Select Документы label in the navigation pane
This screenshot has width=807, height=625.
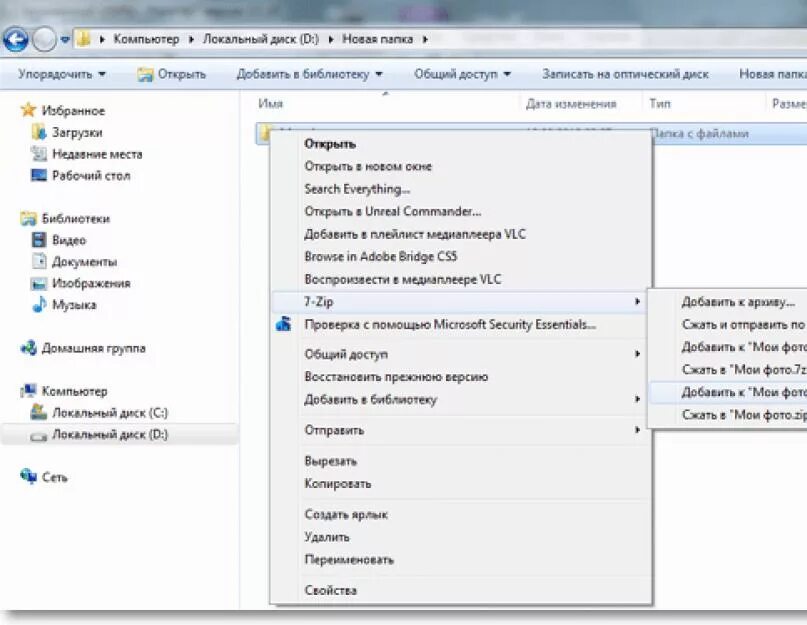pos(84,262)
